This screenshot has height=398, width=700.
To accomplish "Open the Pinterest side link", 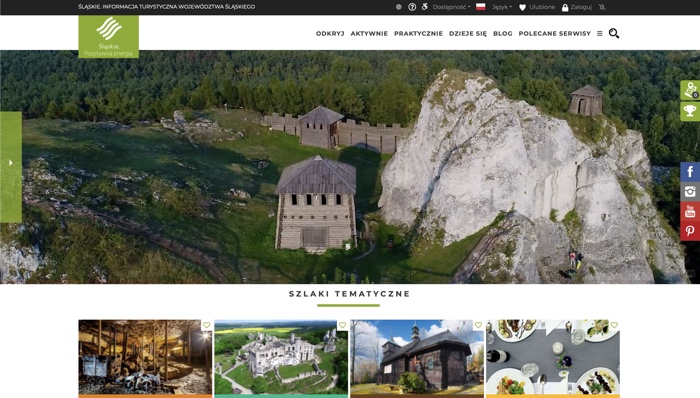I will [x=690, y=231].
